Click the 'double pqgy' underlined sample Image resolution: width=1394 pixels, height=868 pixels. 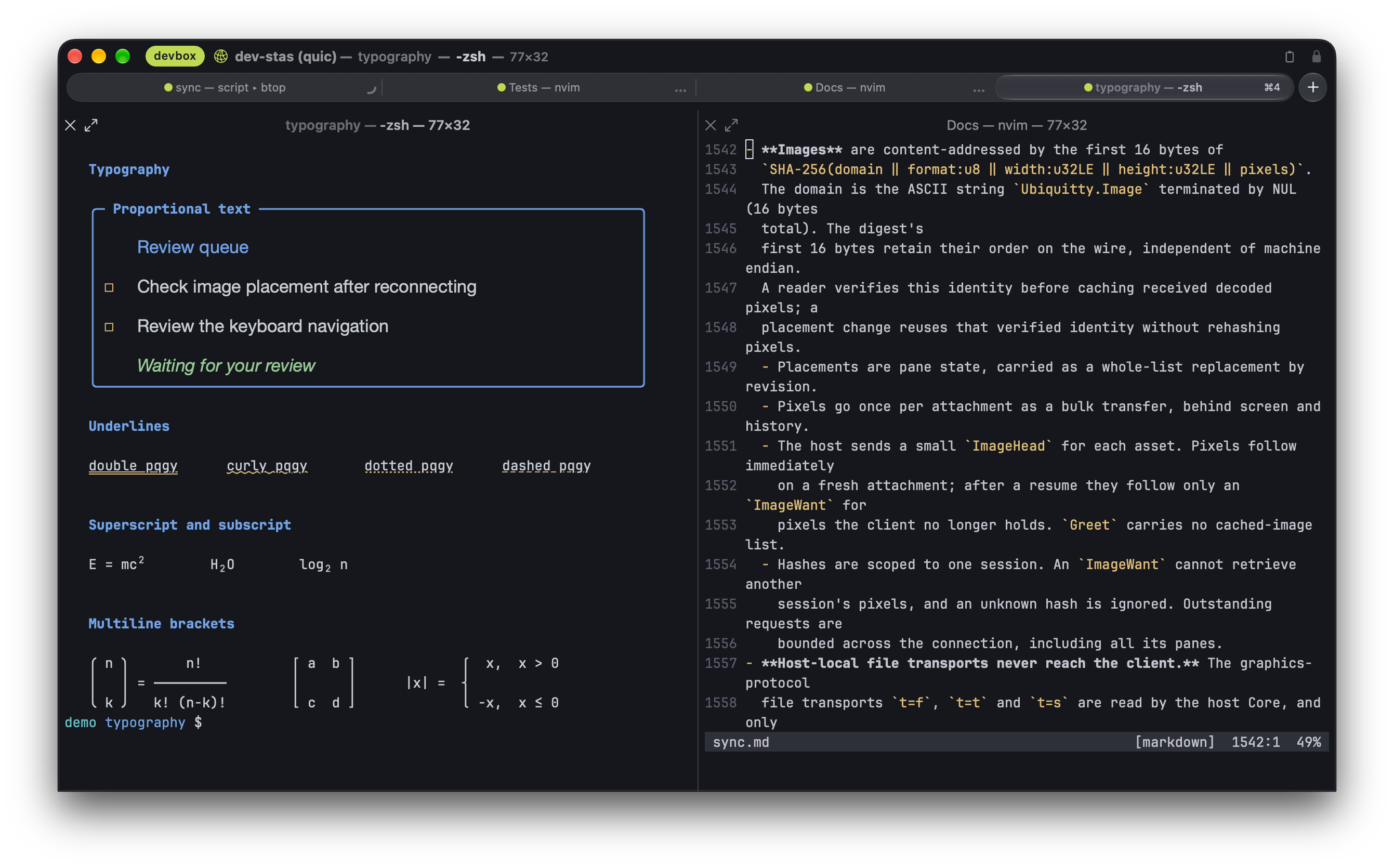pos(133,466)
